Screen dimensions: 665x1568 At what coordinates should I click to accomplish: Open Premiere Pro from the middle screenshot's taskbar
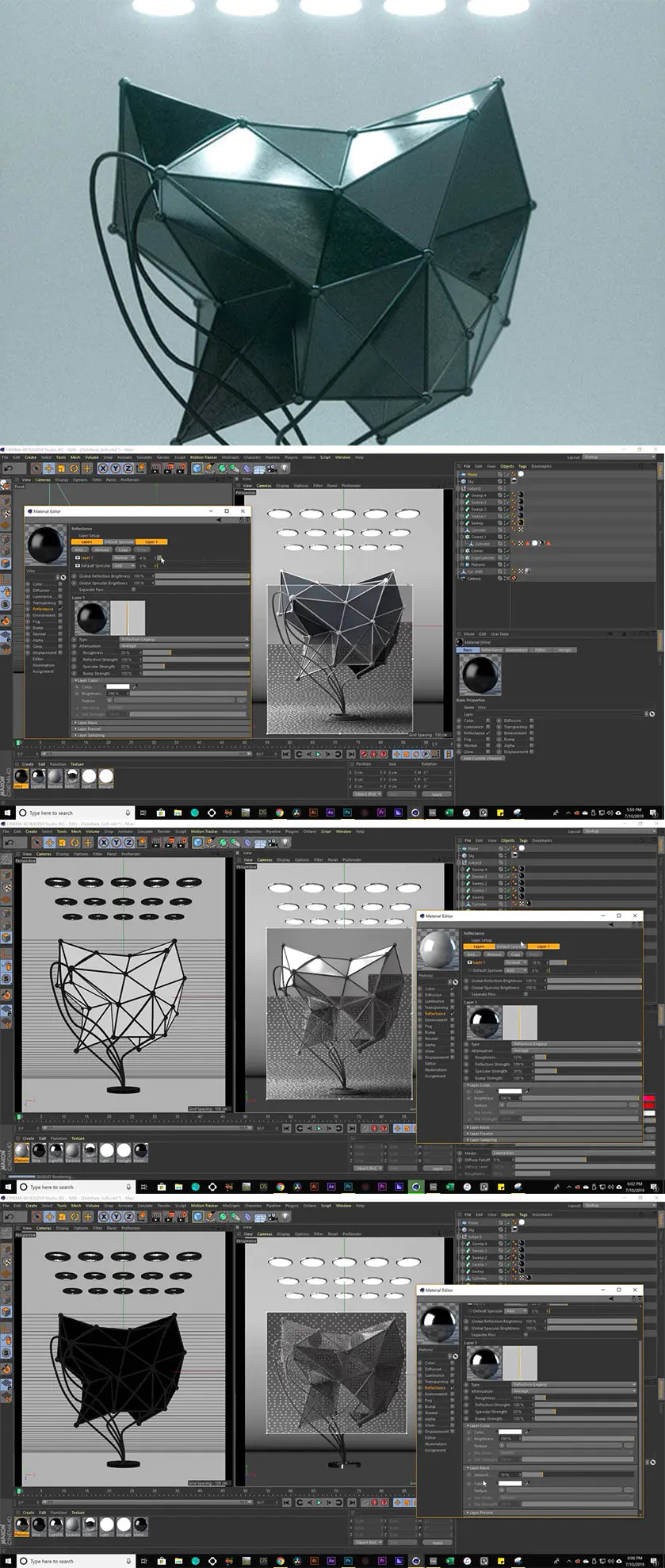point(382,1187)
